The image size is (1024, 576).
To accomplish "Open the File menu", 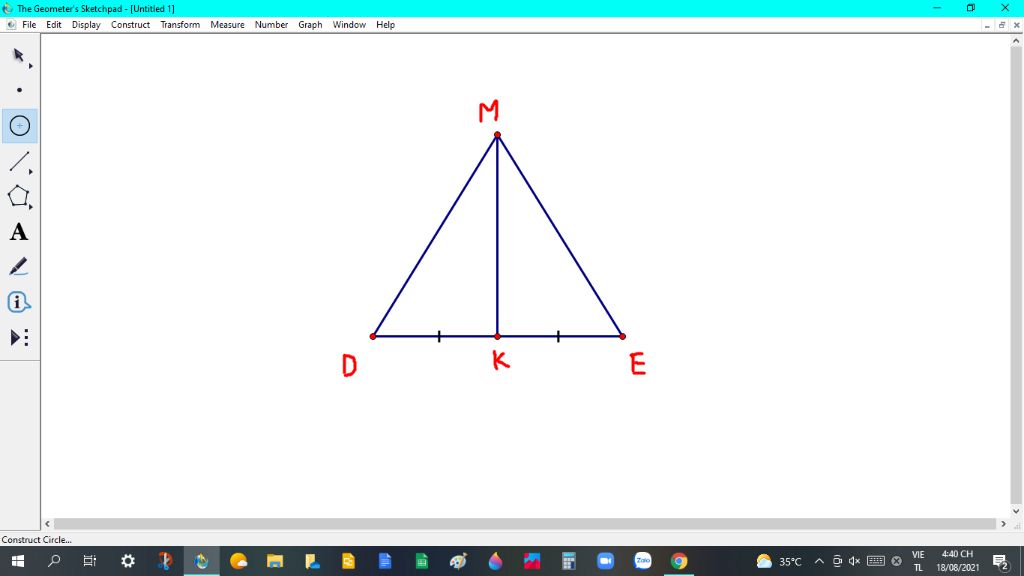I will tap(29, 25).
